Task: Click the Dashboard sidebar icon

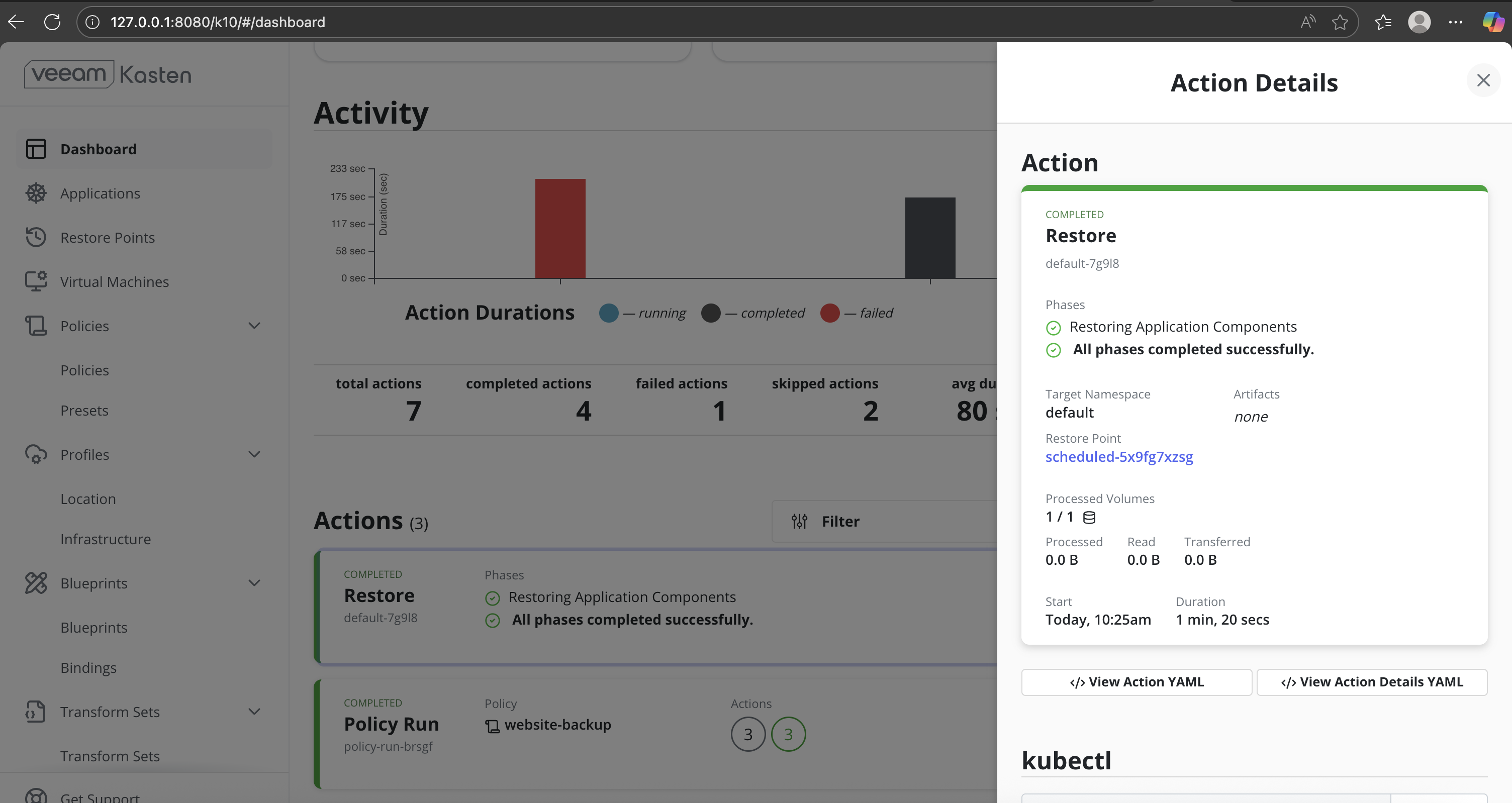Action: [x=36, y=149]
